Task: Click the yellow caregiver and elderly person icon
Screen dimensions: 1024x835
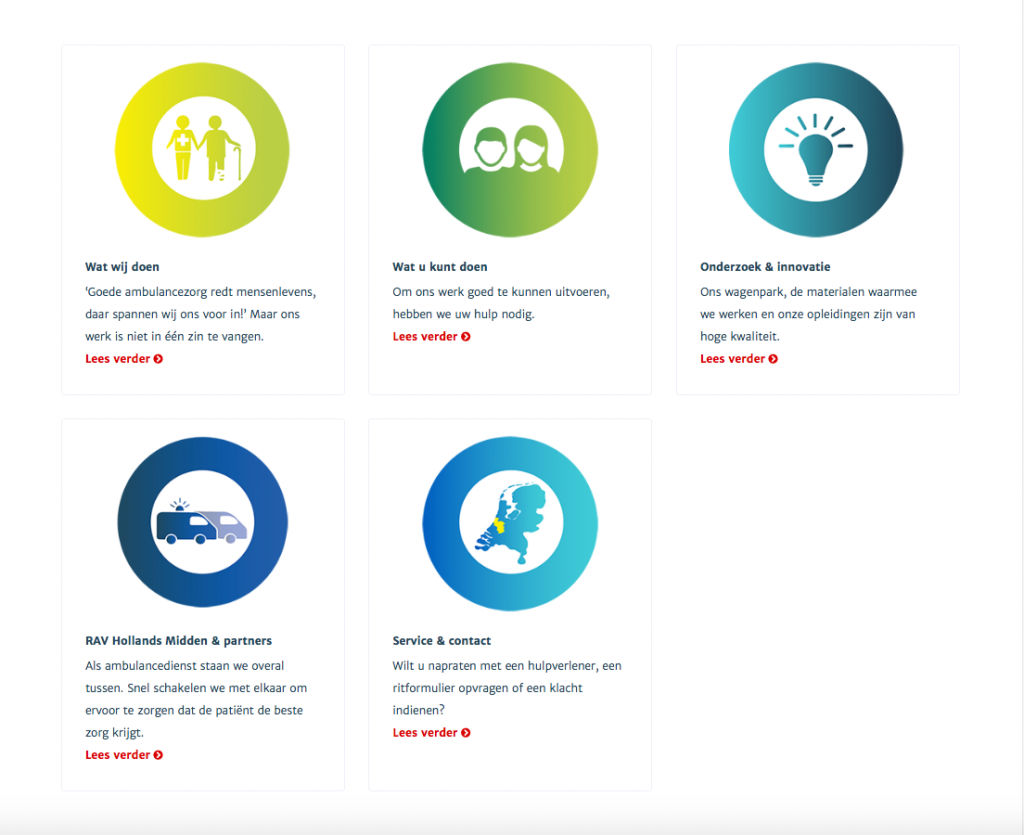Action: click(202, 150)
